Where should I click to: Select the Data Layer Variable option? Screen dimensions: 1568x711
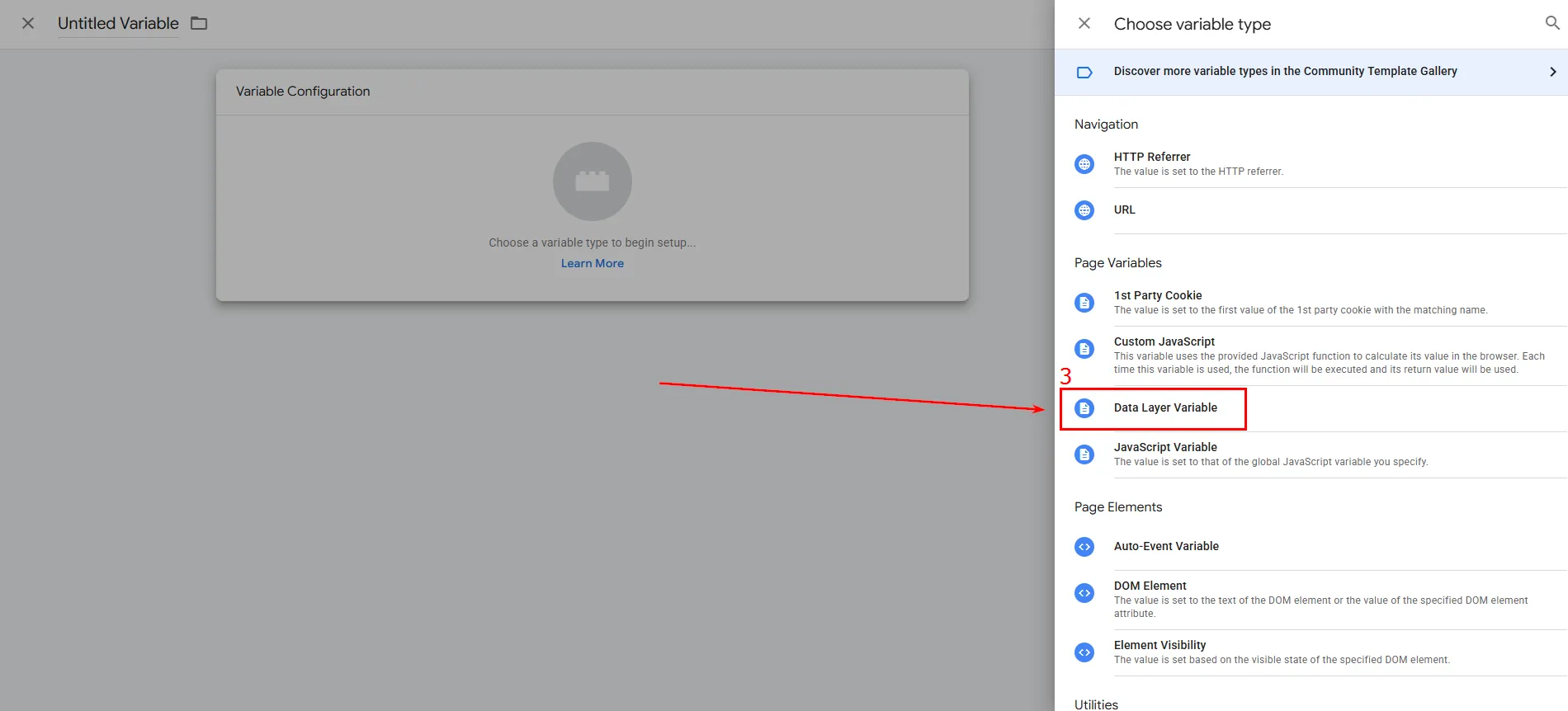(1164, 407)
